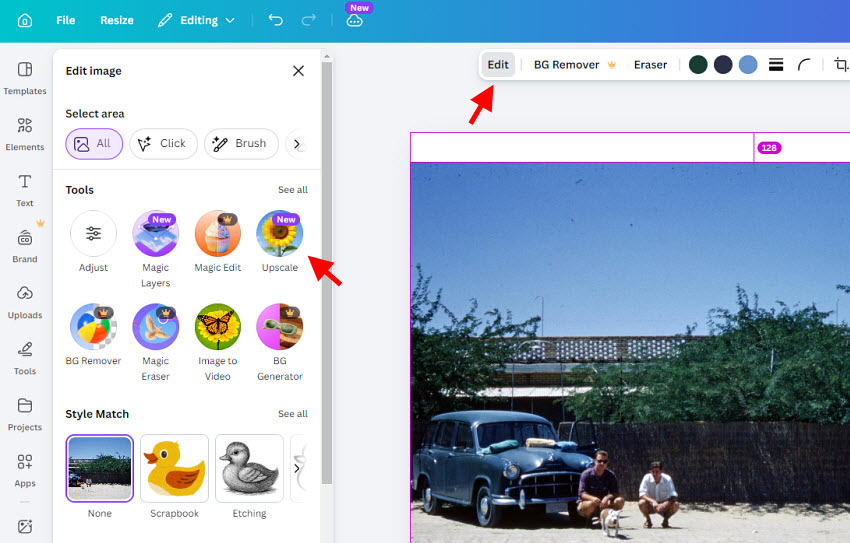
Task: Open the Resize menu
Action: [x=117, y=21]
